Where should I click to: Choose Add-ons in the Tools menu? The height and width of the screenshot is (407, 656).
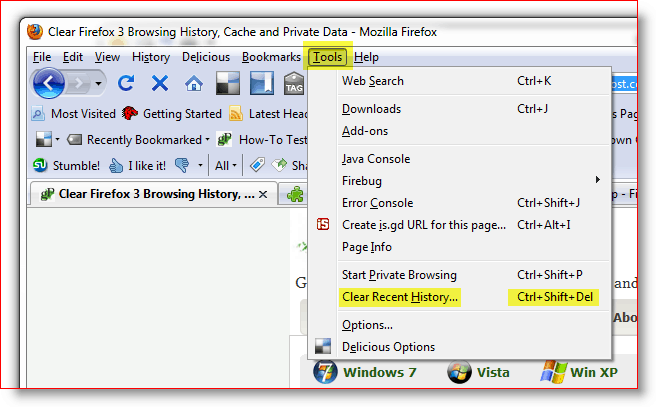coord(459,131)
